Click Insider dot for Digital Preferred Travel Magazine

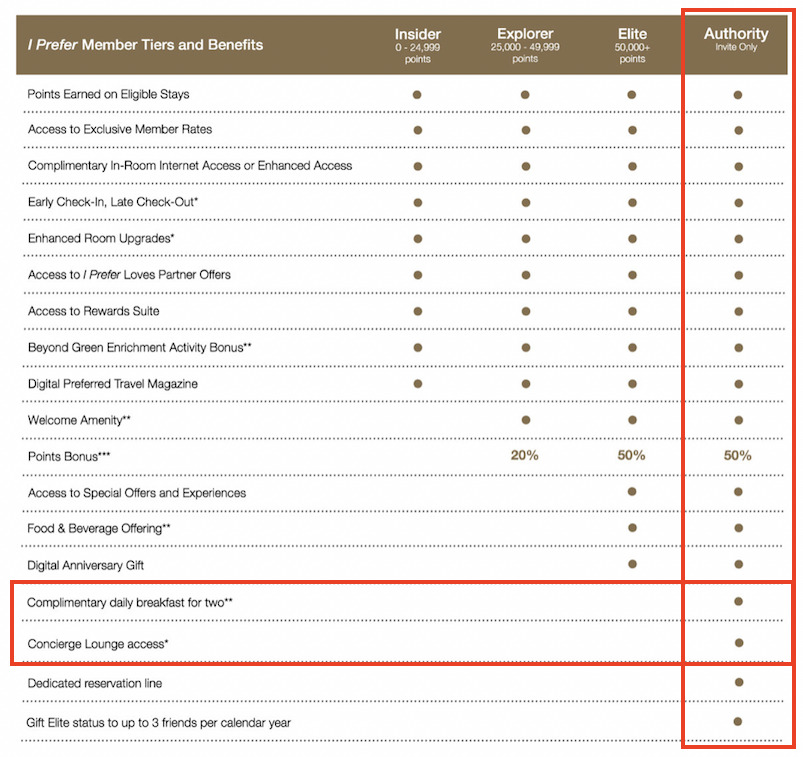click(x=418, y=384)
